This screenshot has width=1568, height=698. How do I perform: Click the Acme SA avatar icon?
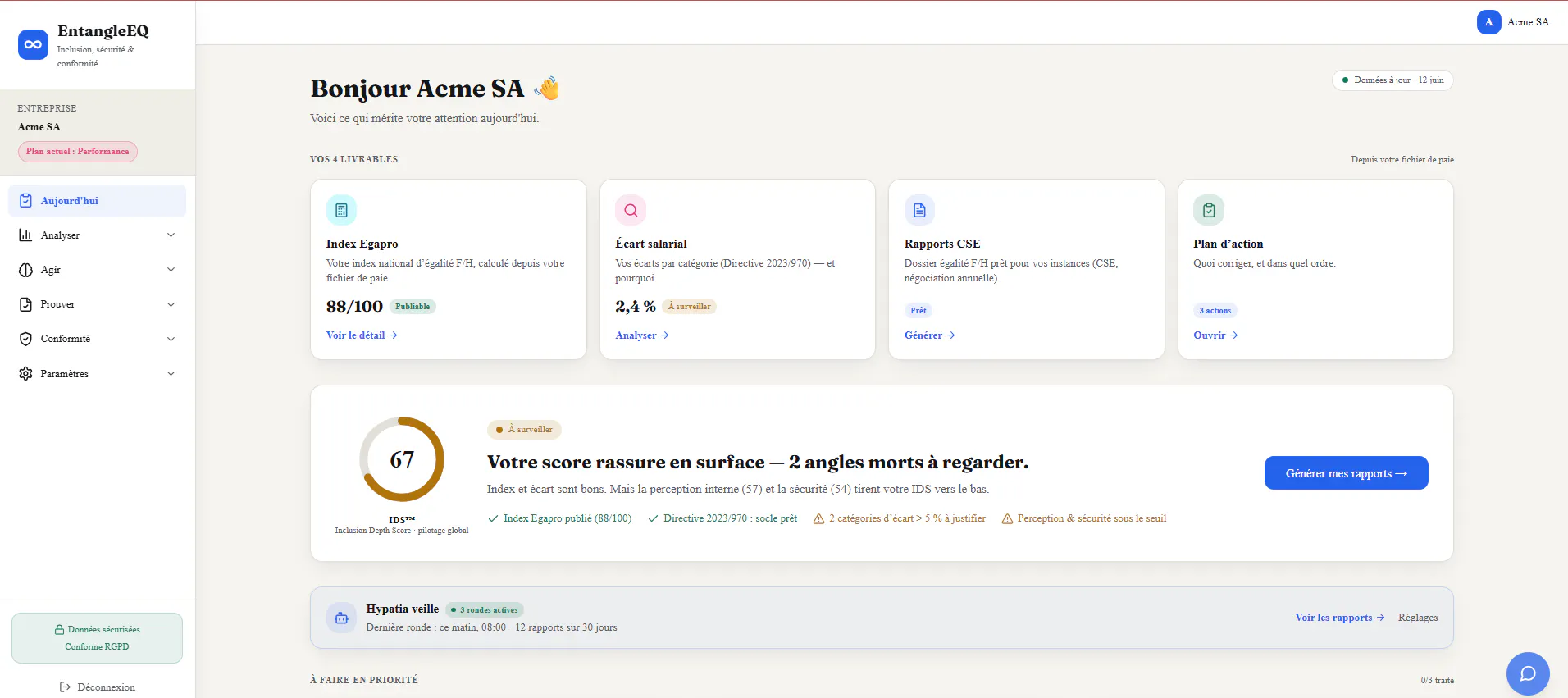click(1488, 22)
